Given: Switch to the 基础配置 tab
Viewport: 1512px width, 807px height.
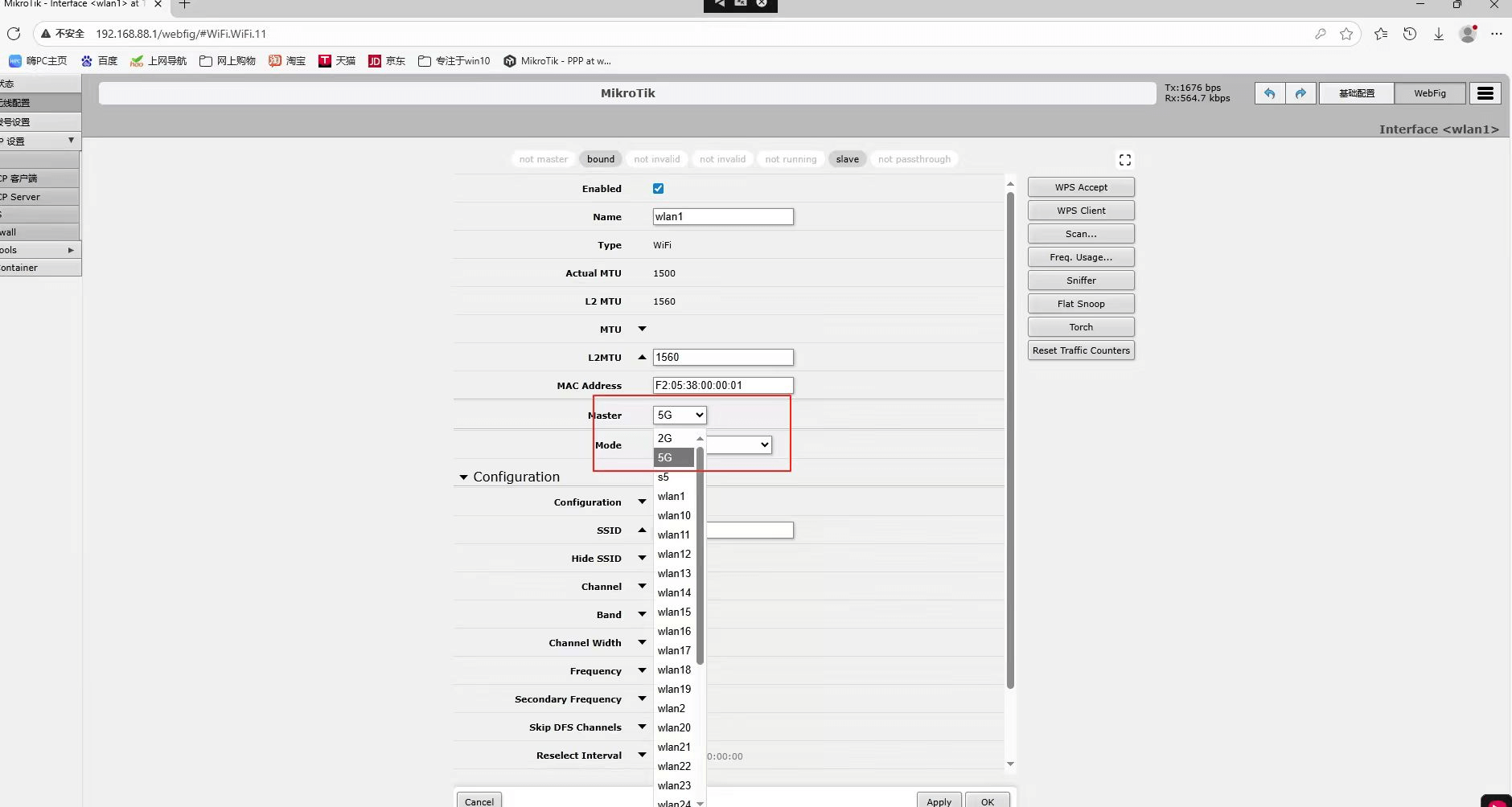Looking at the screenshot, I should 1357,93.
